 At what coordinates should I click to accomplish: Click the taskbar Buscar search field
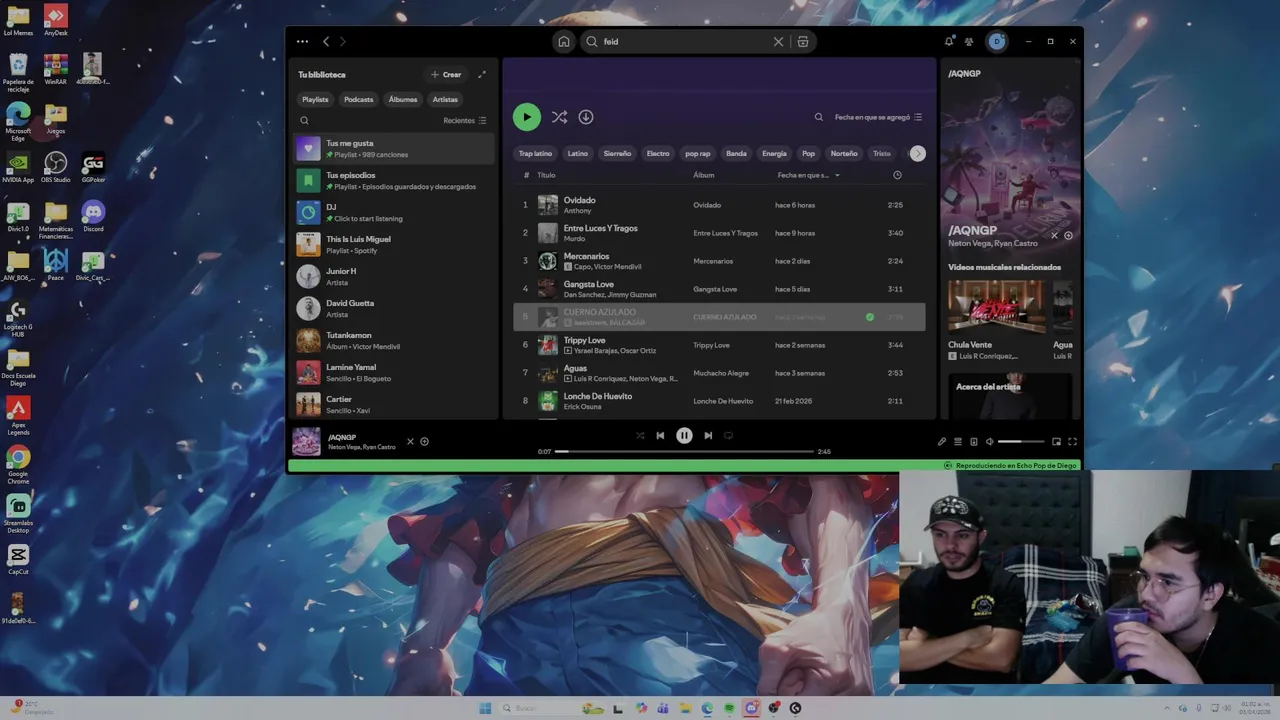tap(538, 708)
